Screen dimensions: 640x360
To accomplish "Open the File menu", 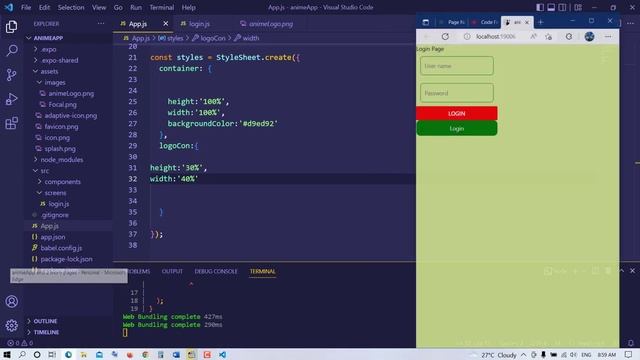I will point(26,7).
